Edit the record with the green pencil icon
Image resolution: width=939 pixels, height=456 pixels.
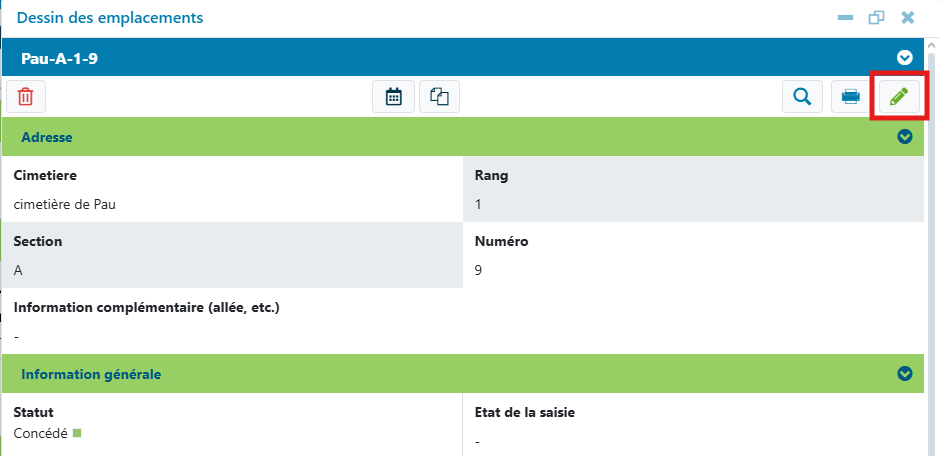tap(899, 96)
